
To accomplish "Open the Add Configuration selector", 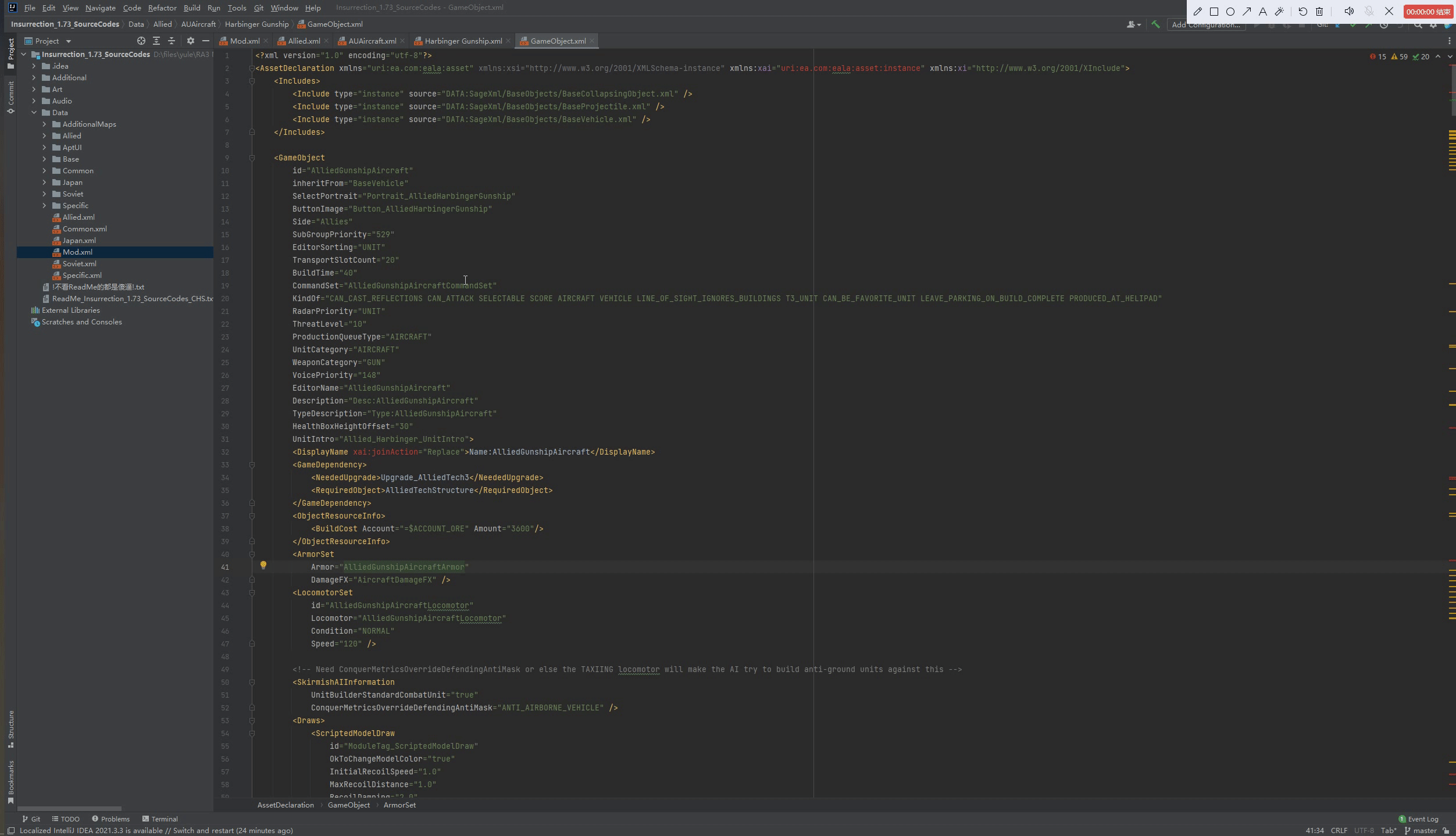I will tap(1206, 25).
